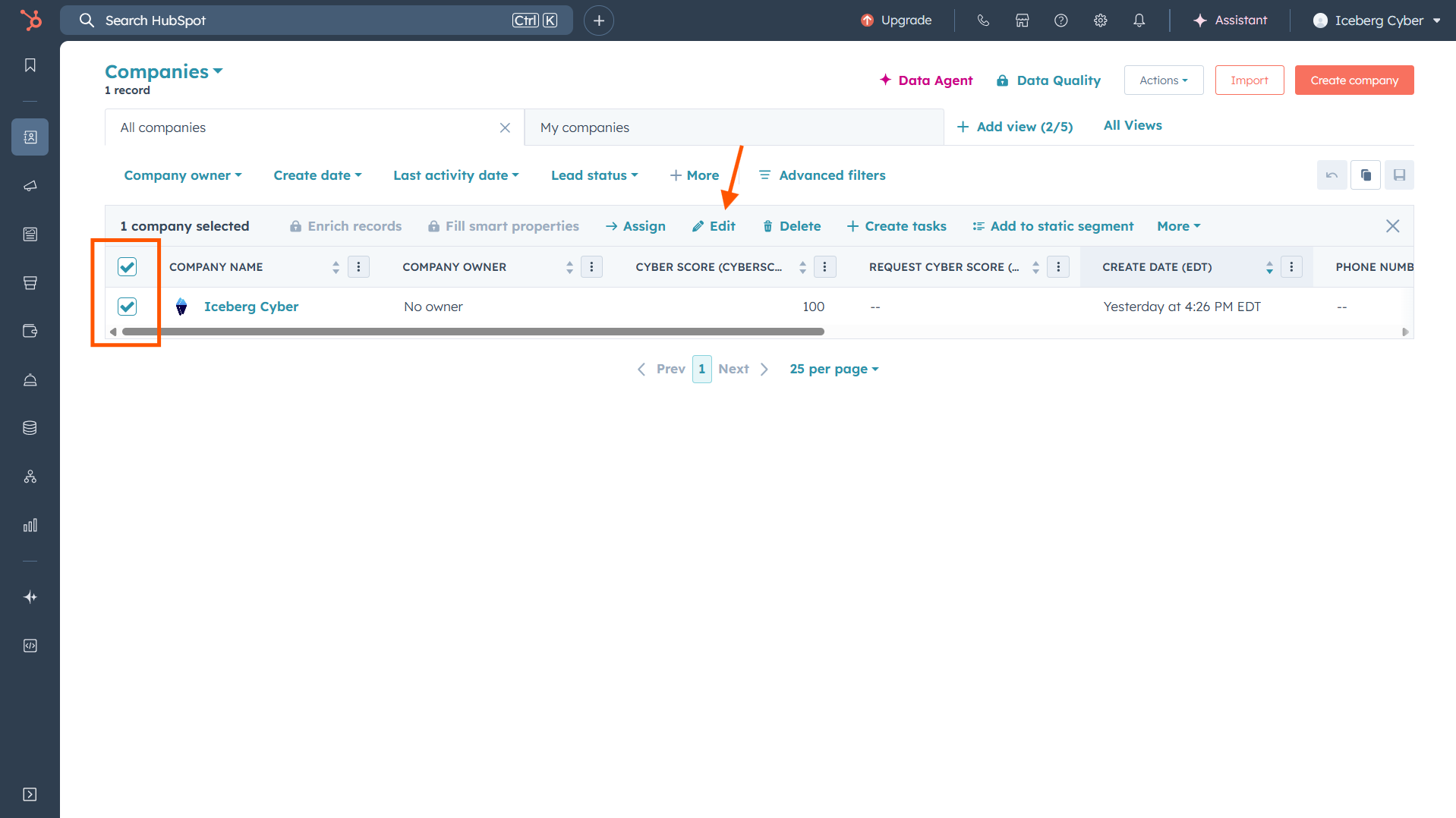Open Data Quality
The width and height of the screenshot is (1456, 818).
point(1048,80)
